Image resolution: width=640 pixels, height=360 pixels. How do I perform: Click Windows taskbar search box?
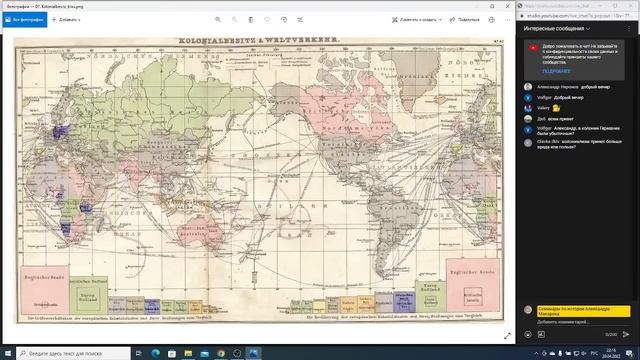pyautogui.click(x=73, y=353)
